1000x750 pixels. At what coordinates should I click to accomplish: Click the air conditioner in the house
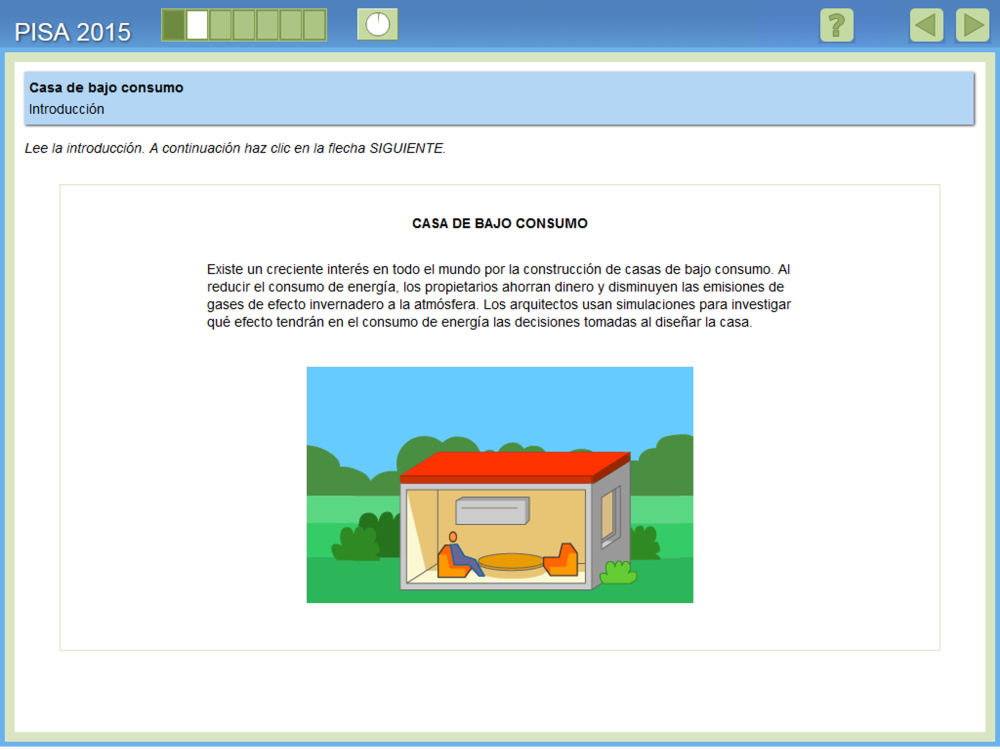click(491, 511)
